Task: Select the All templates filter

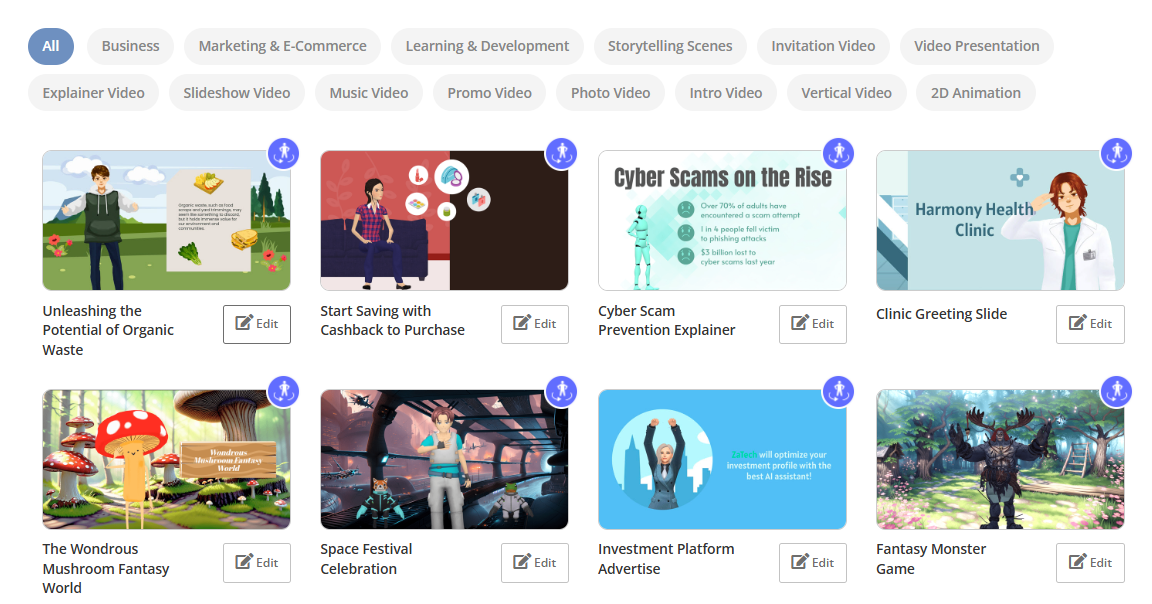Action: pyautogui.click(x=51, y=45)
